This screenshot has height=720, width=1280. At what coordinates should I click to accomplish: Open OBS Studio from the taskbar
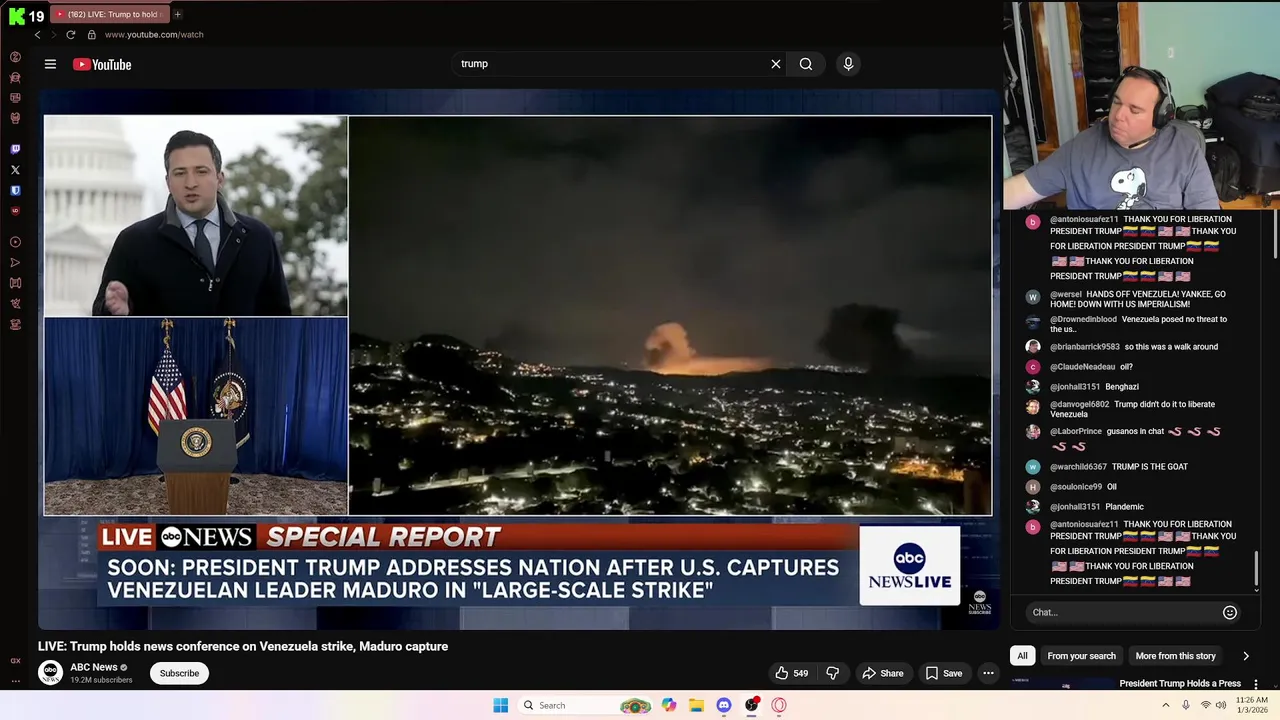pos(751,705)
